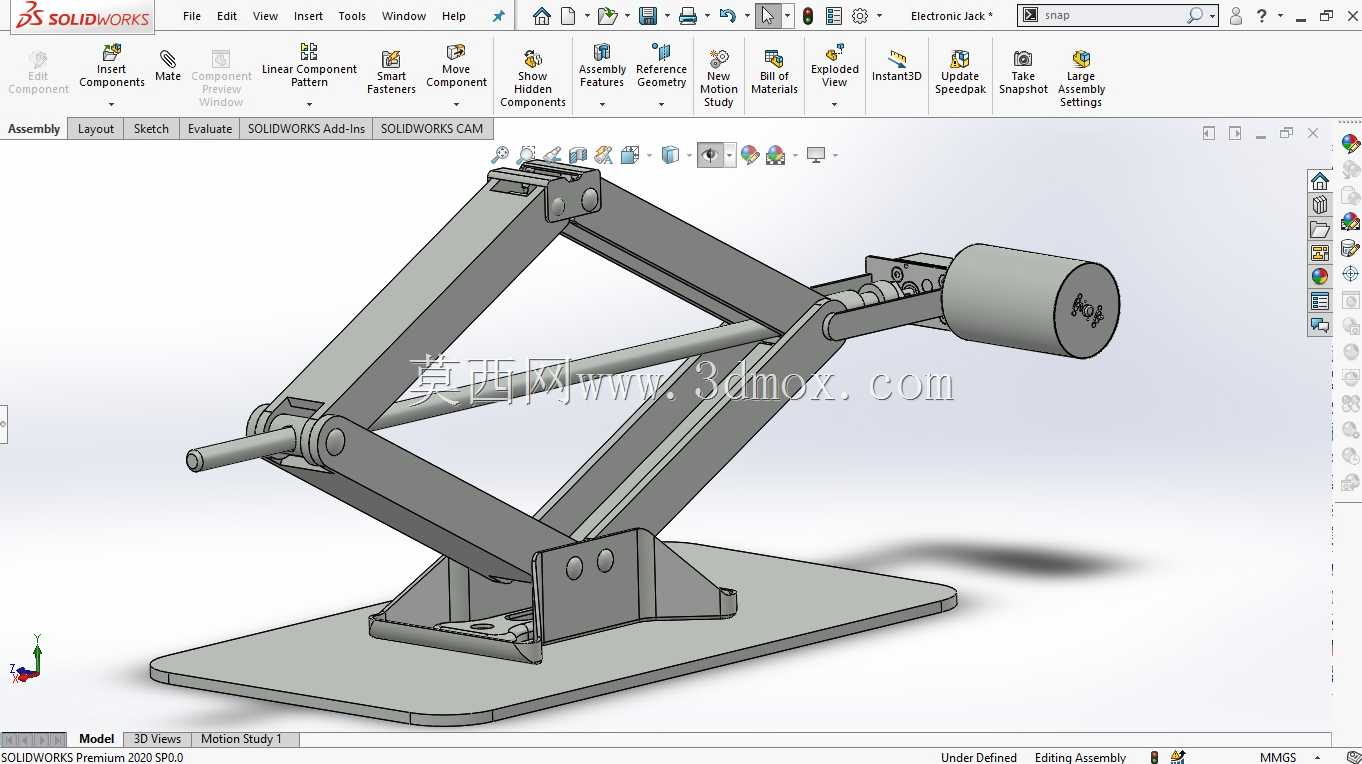Image resolution: width=1362 pixels, height=764 pixels.
Task: Open the Insert menu
Action: tap(308, 16)
